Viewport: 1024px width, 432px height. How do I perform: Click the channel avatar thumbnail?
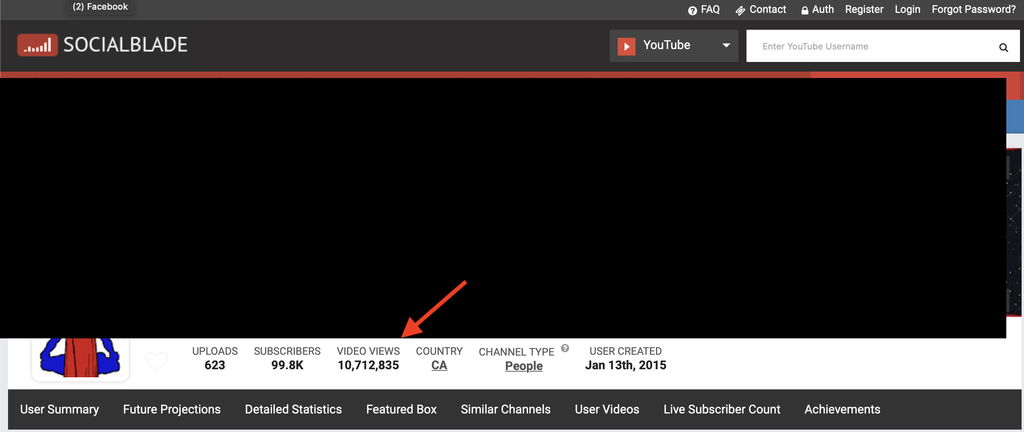[80, 357]
